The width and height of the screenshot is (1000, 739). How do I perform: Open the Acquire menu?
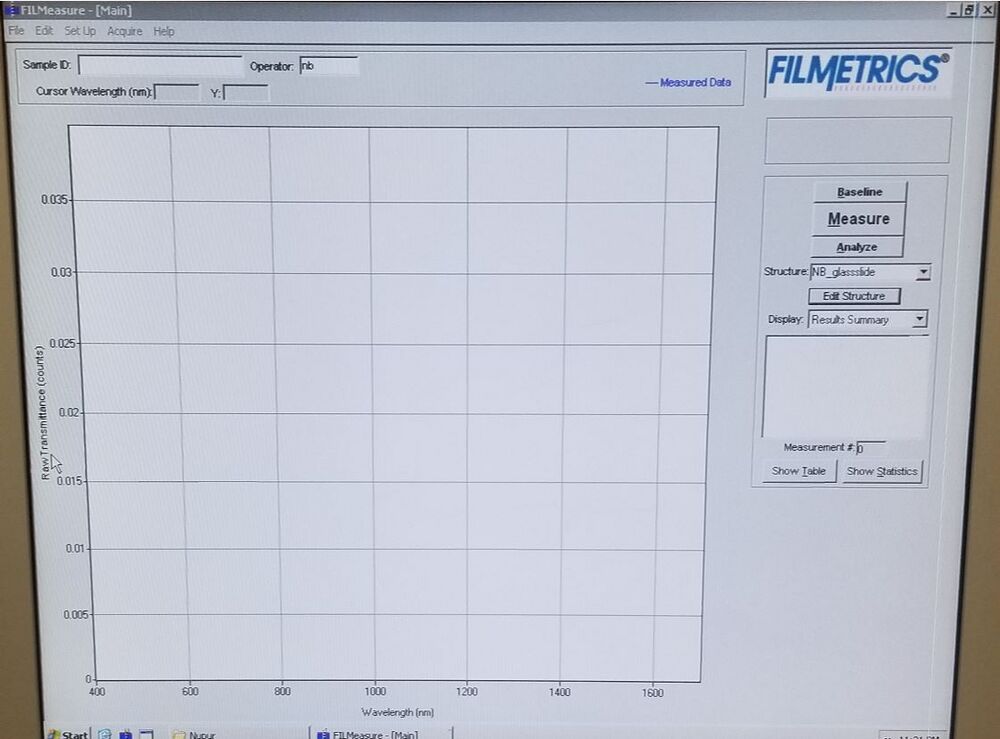(124, 31)
